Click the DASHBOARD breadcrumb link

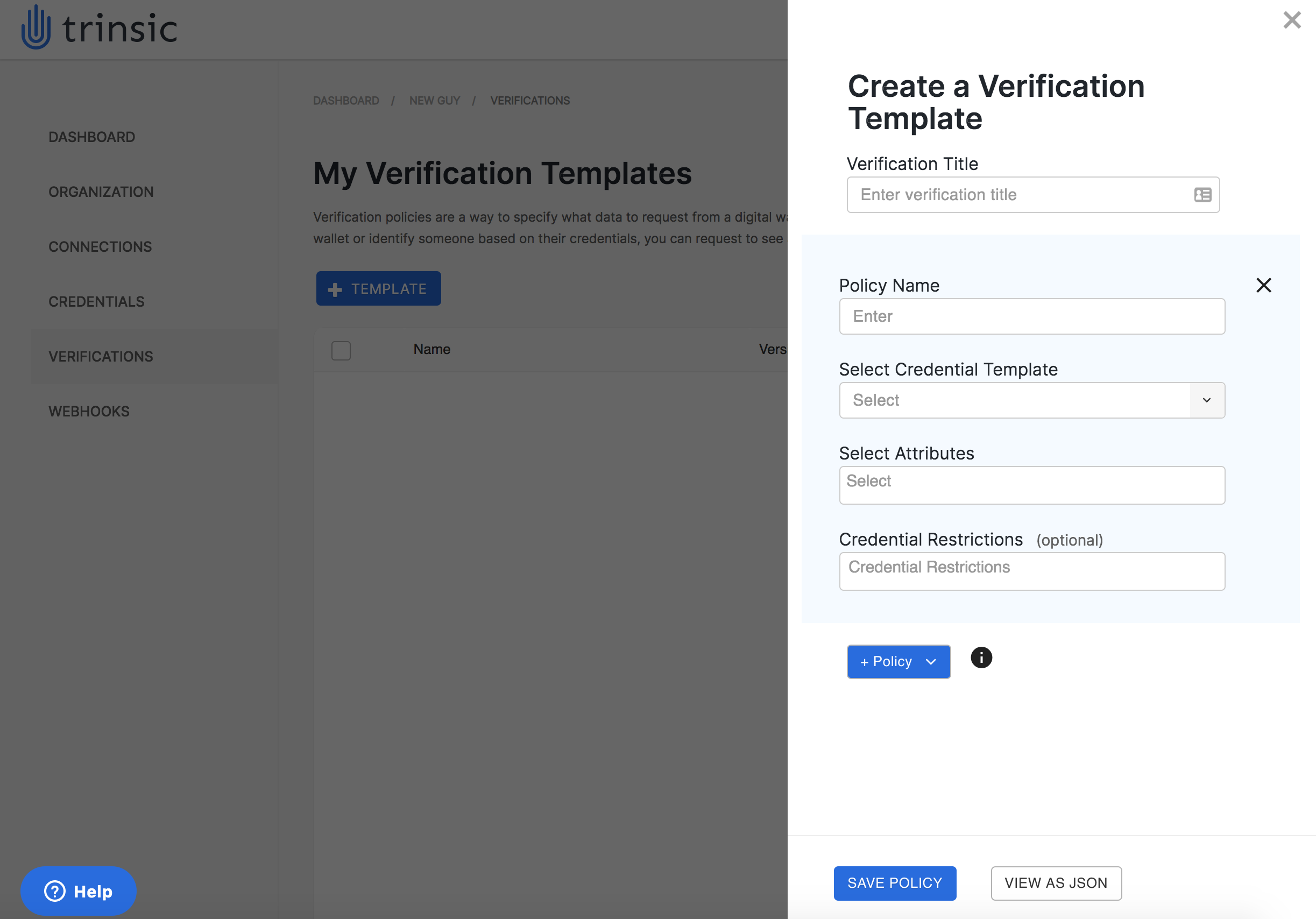click(345, 100)
